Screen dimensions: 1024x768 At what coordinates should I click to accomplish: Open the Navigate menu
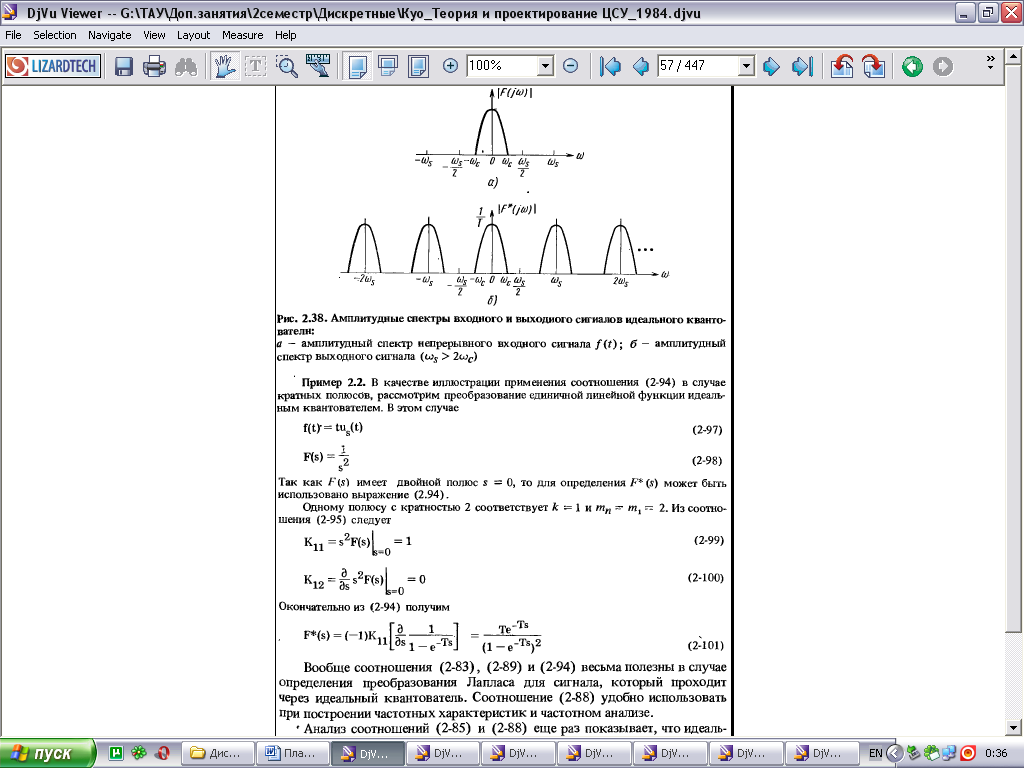(x=110, y=35)
